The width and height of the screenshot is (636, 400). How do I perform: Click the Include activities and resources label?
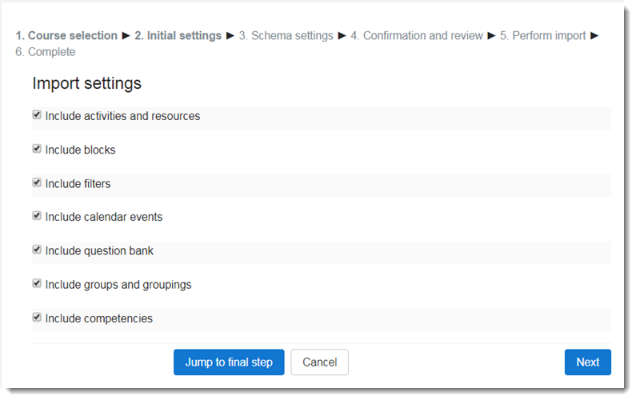click(122, 116)
